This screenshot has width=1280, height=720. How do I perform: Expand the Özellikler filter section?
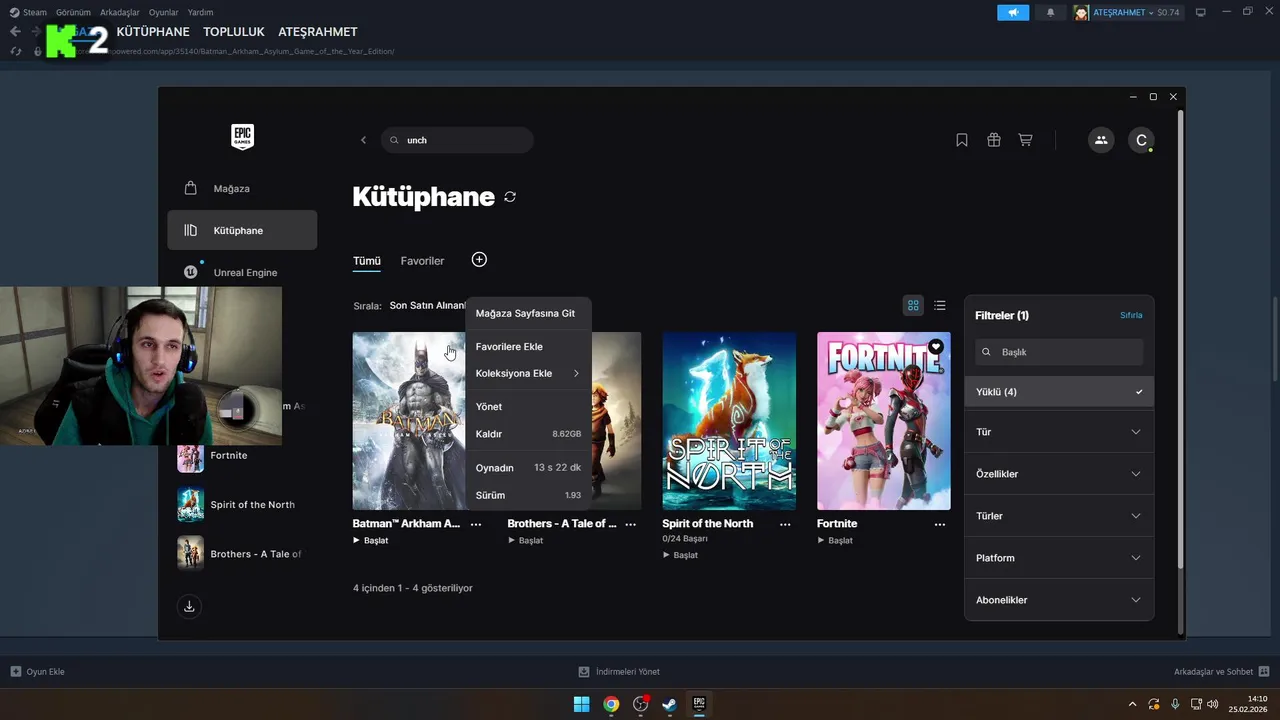(1059, 474)
